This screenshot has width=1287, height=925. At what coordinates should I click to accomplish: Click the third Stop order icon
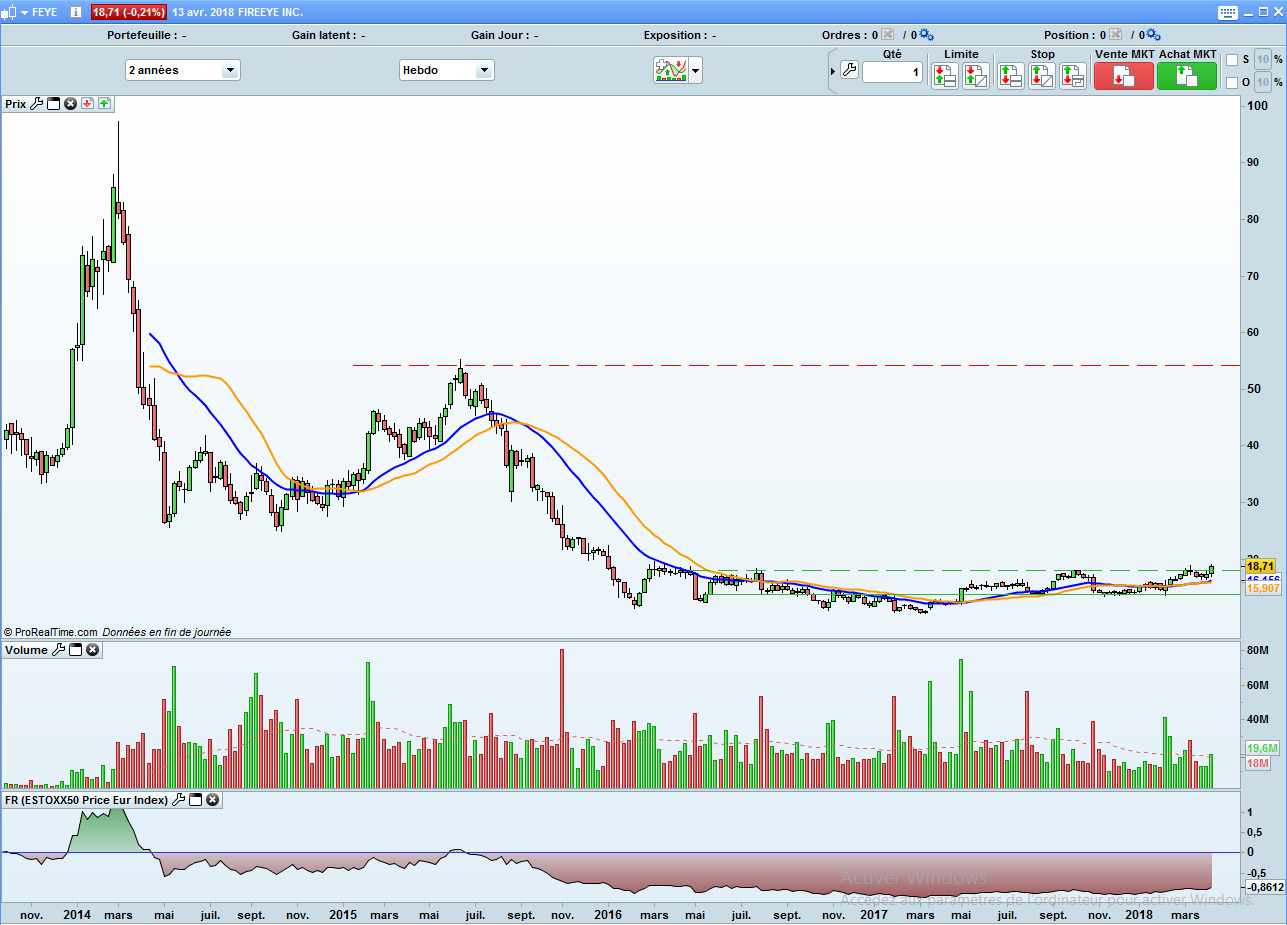click(1072, 75)
